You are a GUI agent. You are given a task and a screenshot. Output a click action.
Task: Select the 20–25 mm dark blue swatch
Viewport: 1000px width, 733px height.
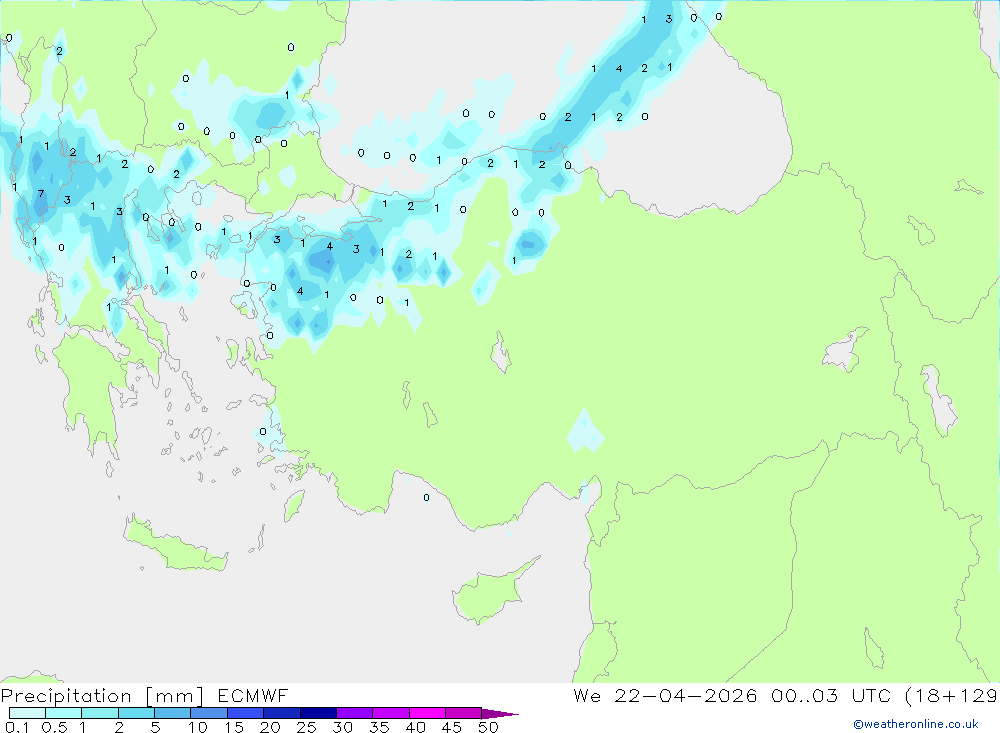click(x=281, y=713)
